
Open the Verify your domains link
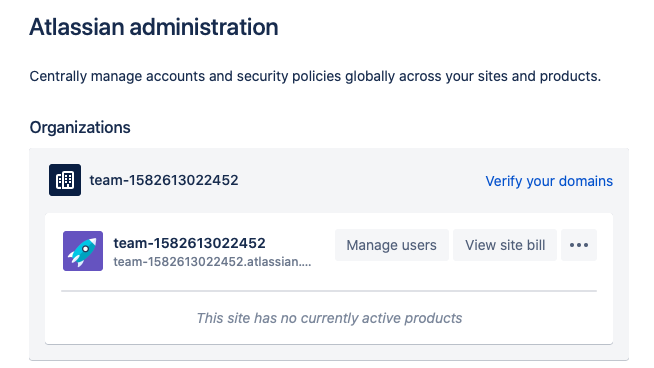(549, 181)
